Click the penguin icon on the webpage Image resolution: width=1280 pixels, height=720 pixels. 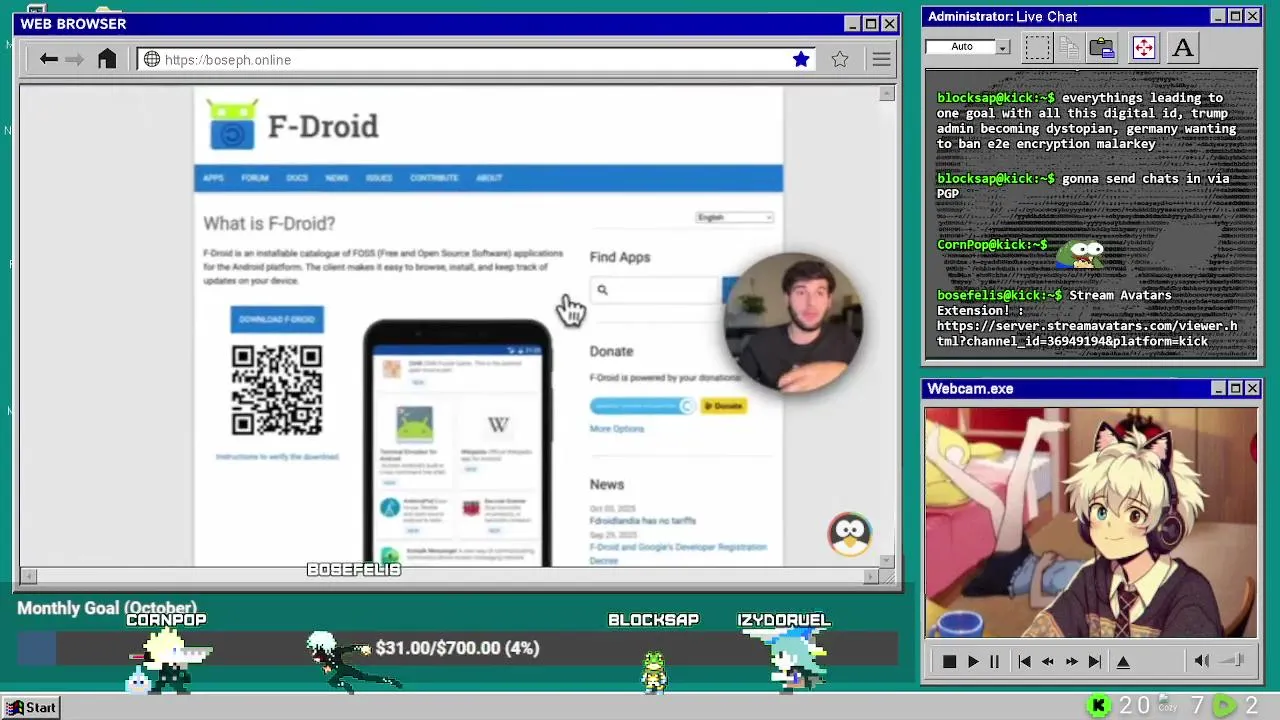849,534
